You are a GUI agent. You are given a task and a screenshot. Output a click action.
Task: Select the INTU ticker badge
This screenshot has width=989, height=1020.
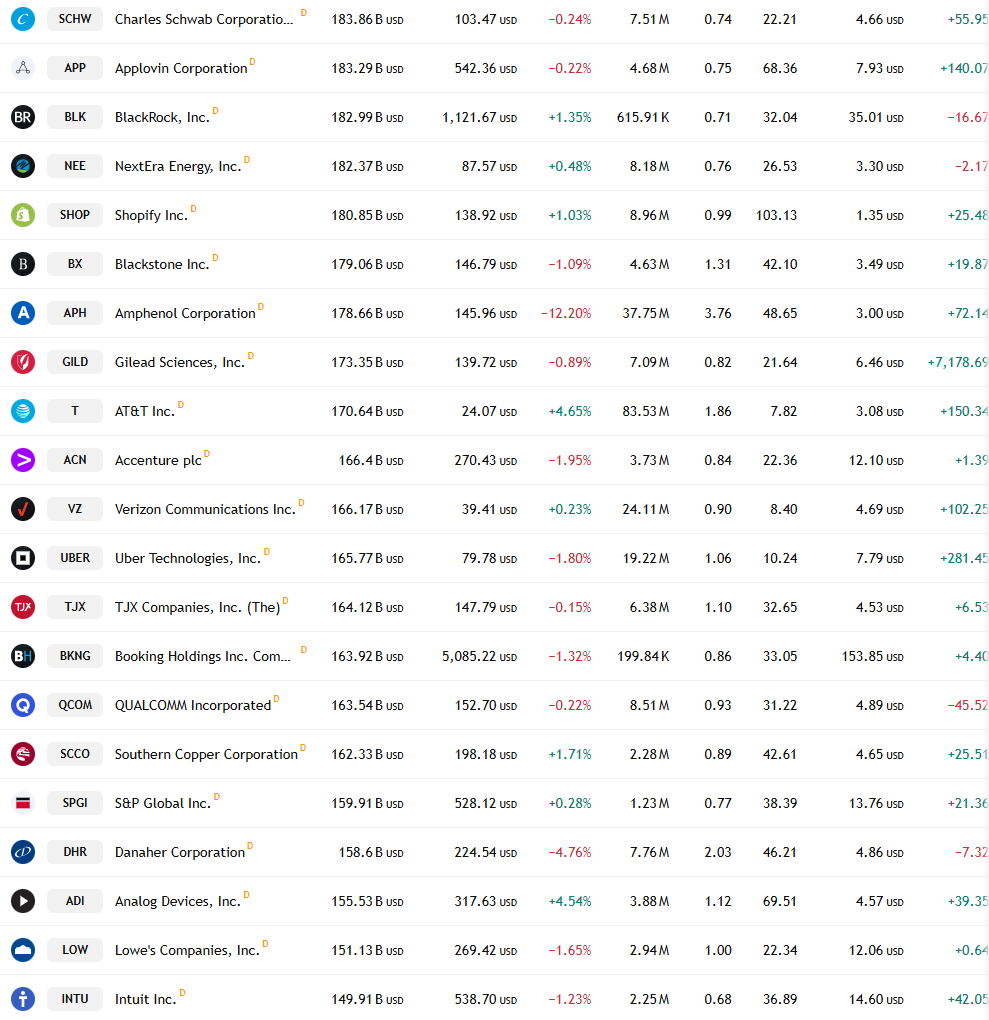[75, 999]
